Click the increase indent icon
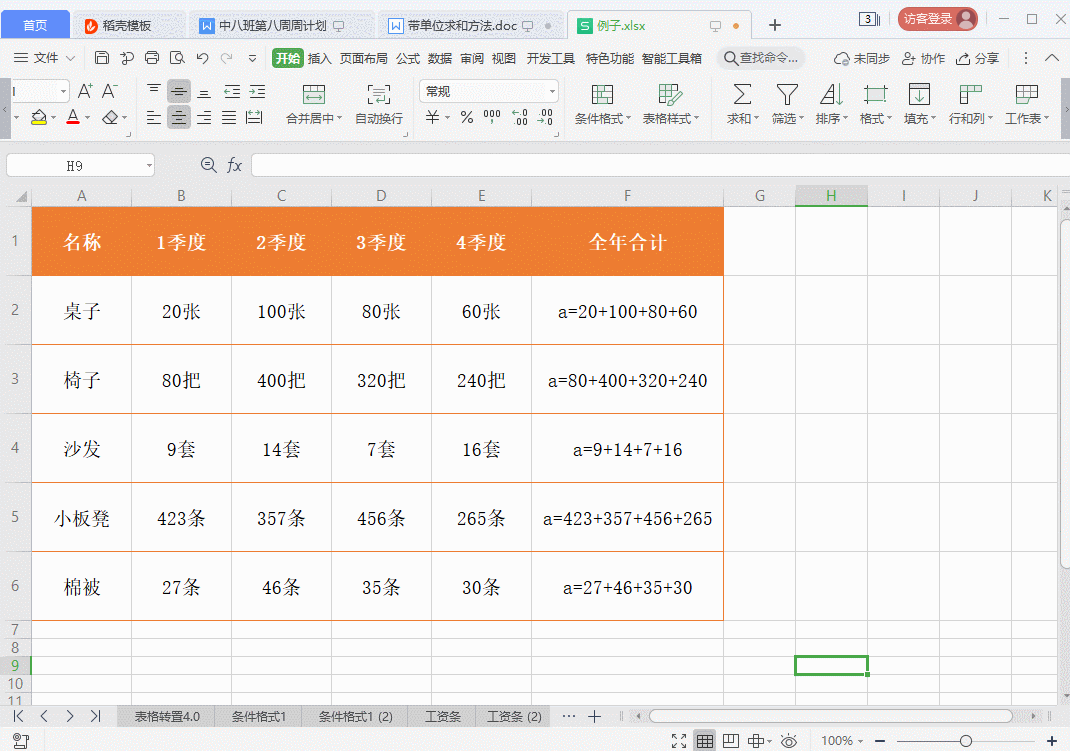1070x751 pixels. coord(257,91)
